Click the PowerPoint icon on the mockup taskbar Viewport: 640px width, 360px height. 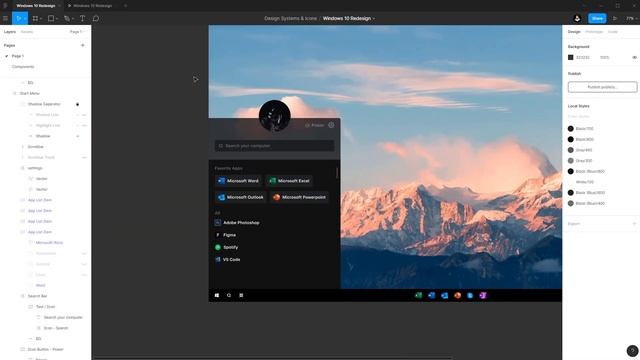[x=458, y=295]
